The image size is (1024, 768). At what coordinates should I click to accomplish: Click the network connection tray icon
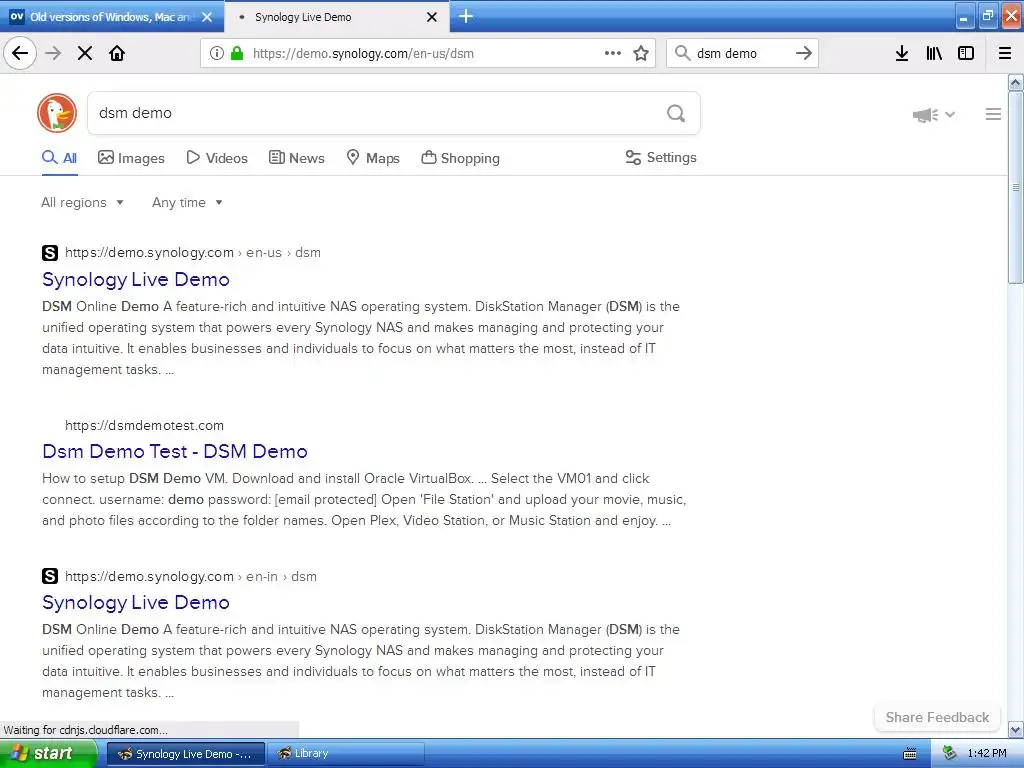click(x=950, y=754)
